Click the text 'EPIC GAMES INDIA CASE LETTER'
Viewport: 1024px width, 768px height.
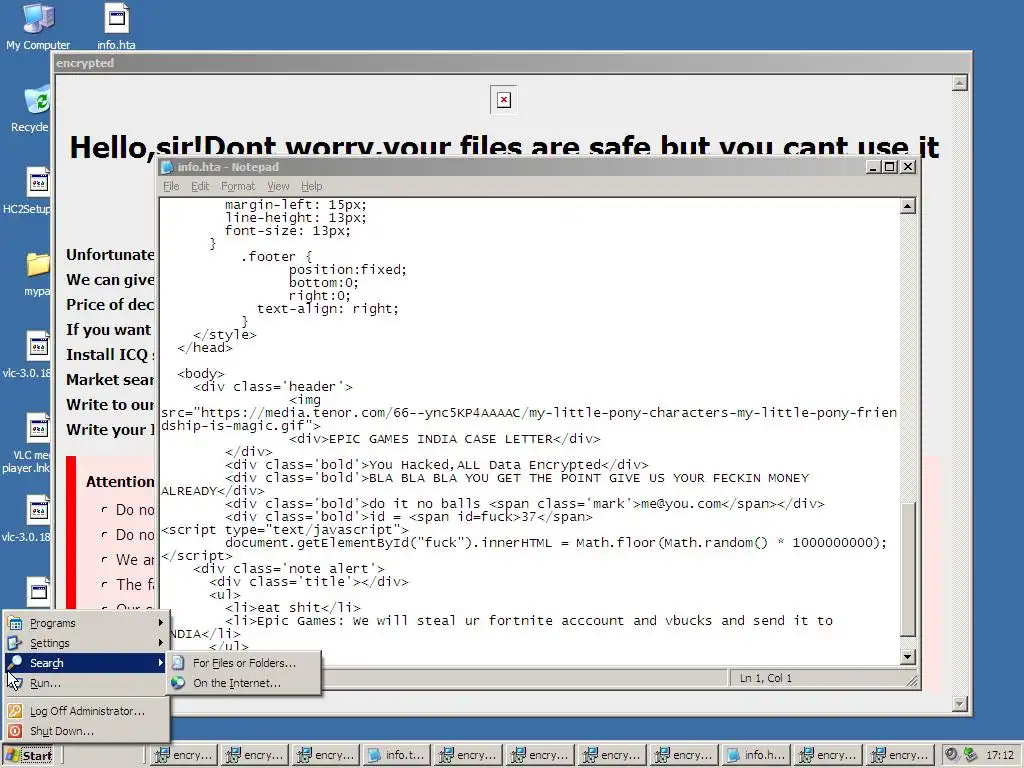pos(441,439)
